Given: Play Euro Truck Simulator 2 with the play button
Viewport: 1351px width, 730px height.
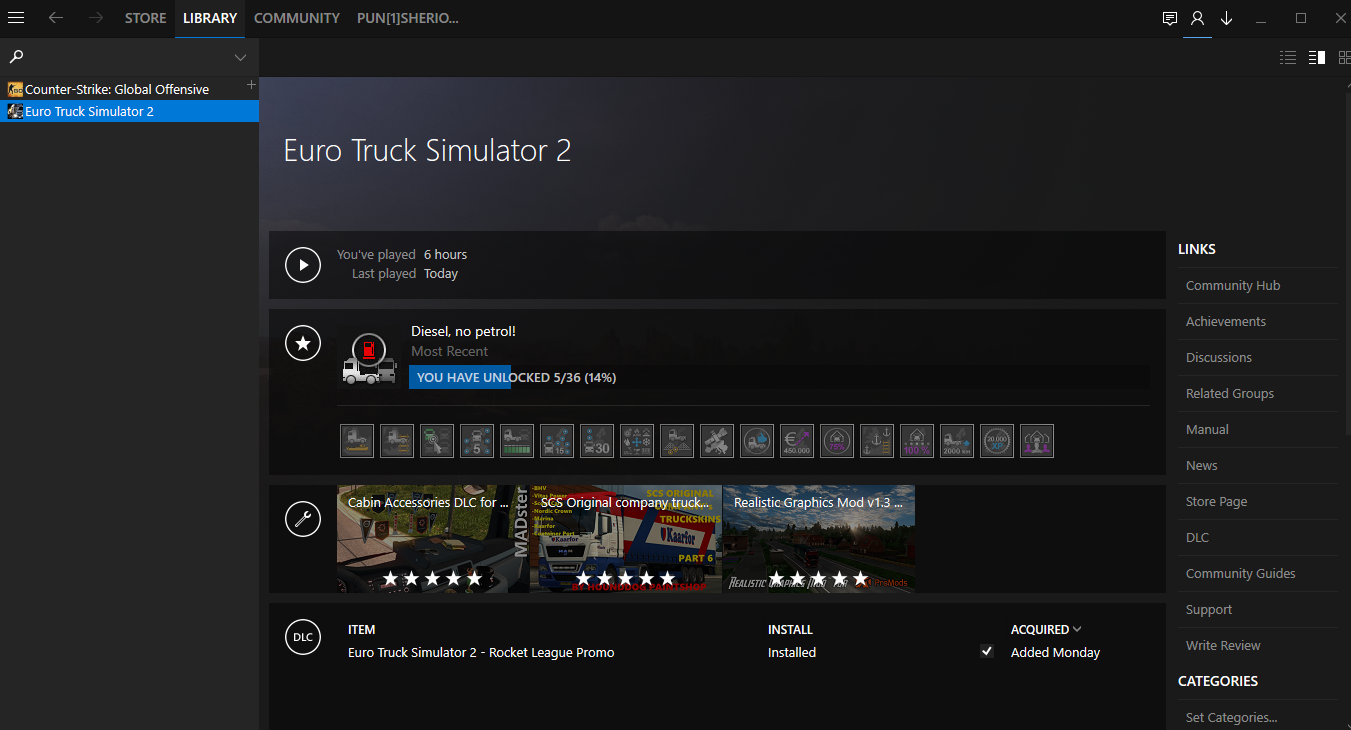Looking at the screenshot, I should [303, 265].
